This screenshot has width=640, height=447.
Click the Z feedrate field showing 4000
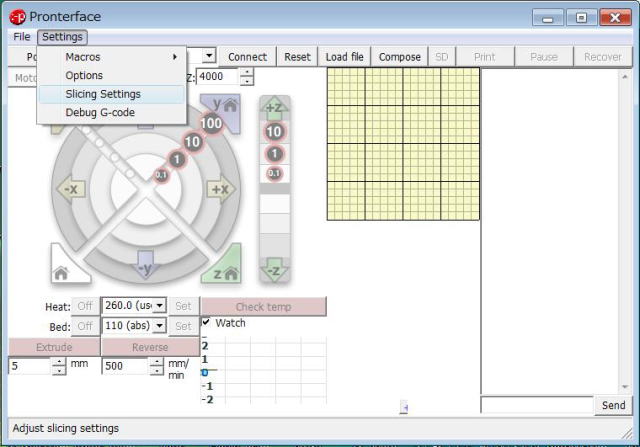pyautogui.click(x=218, y=76)
